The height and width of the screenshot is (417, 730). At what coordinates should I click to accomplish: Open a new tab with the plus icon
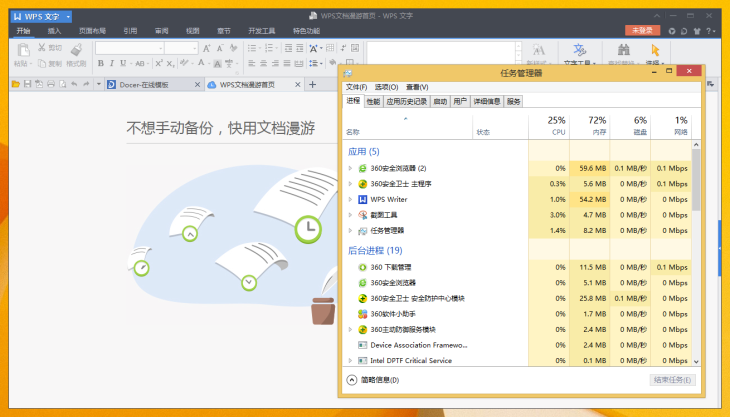click(x=312, y=84)
